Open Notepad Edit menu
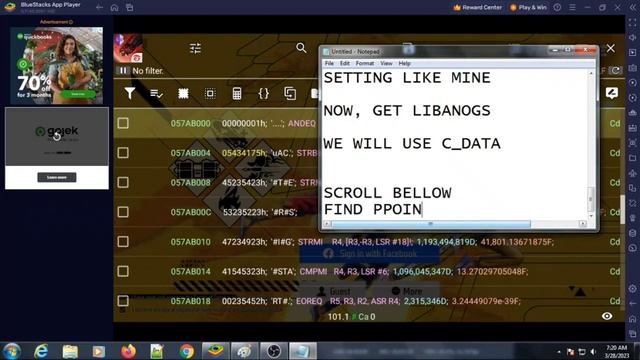 (x=345, y=63)
